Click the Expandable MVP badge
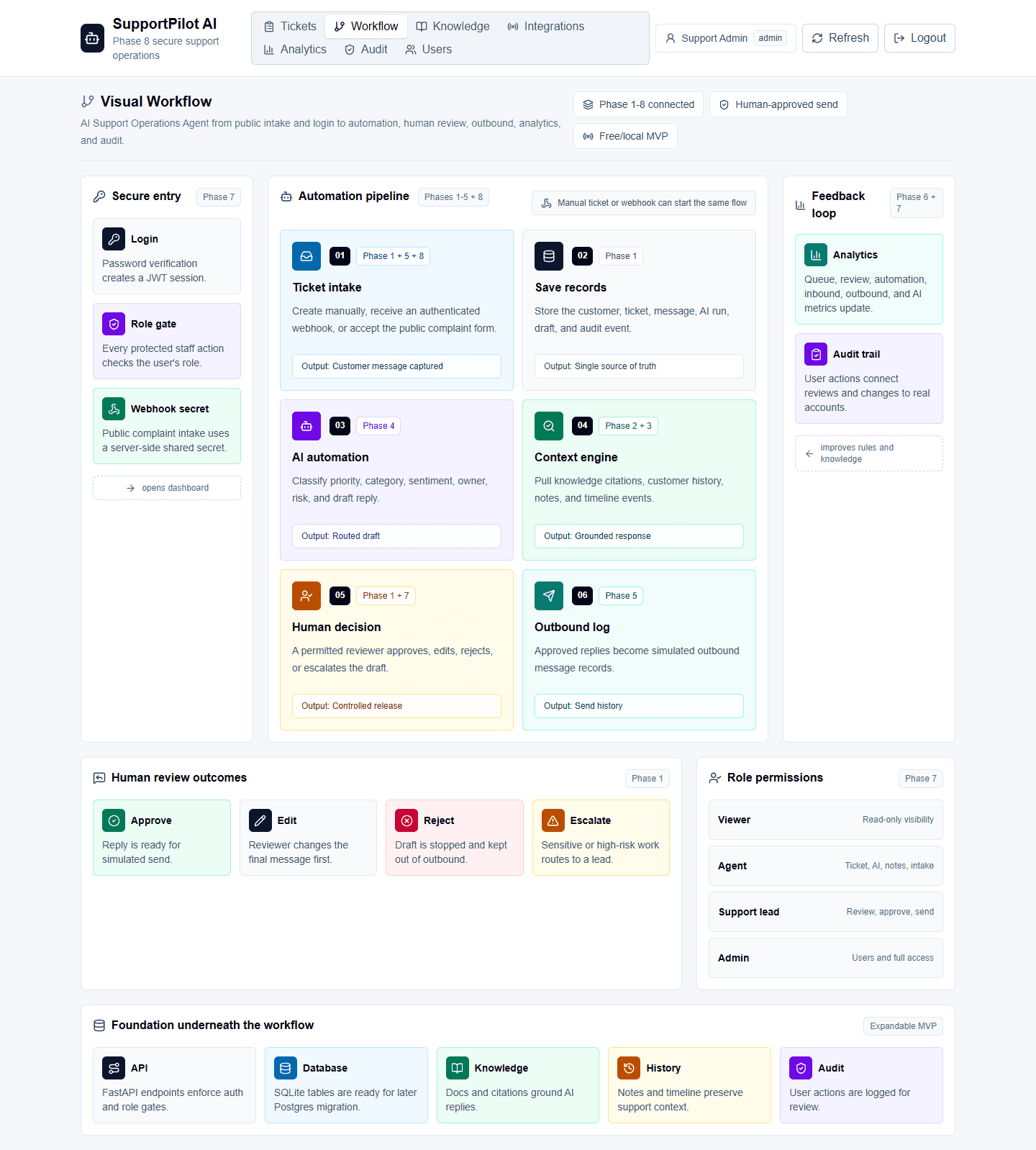 click(903, 1026)
